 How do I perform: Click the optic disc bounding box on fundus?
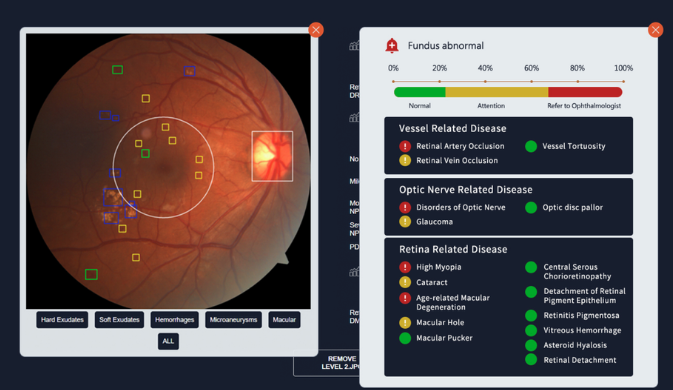(x=272, y=156)
